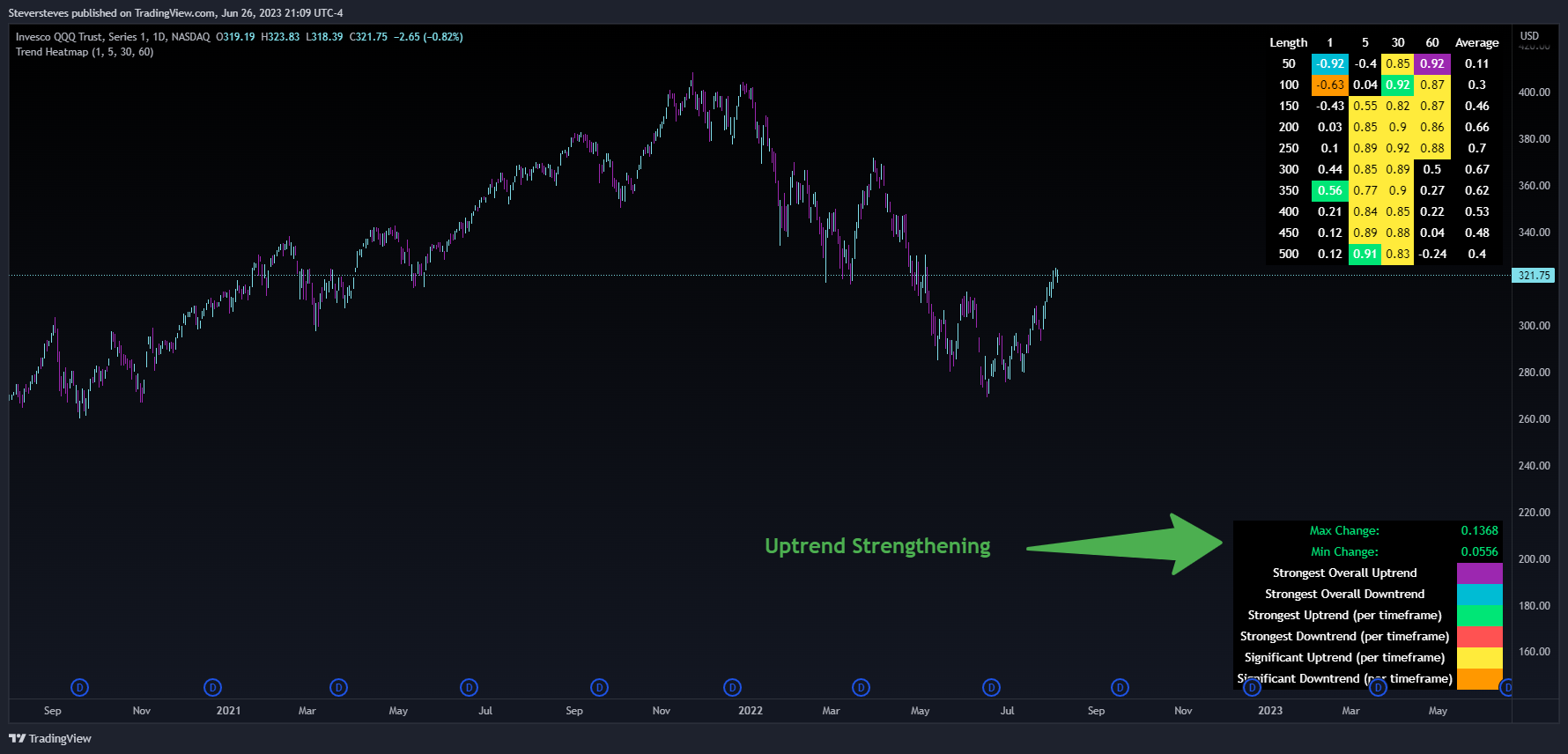The height and width of the screenshot is (754, 1568).
Task: Click the dividend marker just before the 2022 label
Action: 732,687
